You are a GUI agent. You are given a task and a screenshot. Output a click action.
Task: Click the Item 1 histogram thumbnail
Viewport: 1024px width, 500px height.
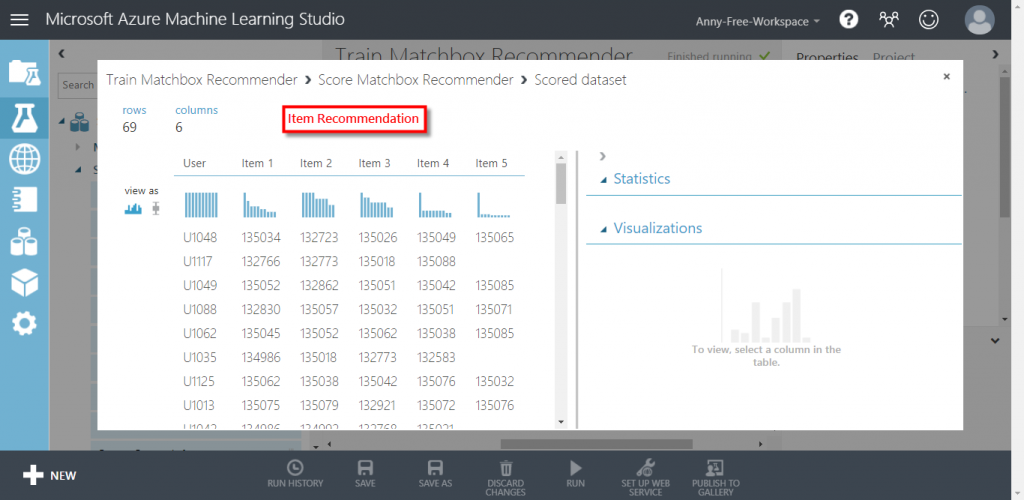coord(259,204)
